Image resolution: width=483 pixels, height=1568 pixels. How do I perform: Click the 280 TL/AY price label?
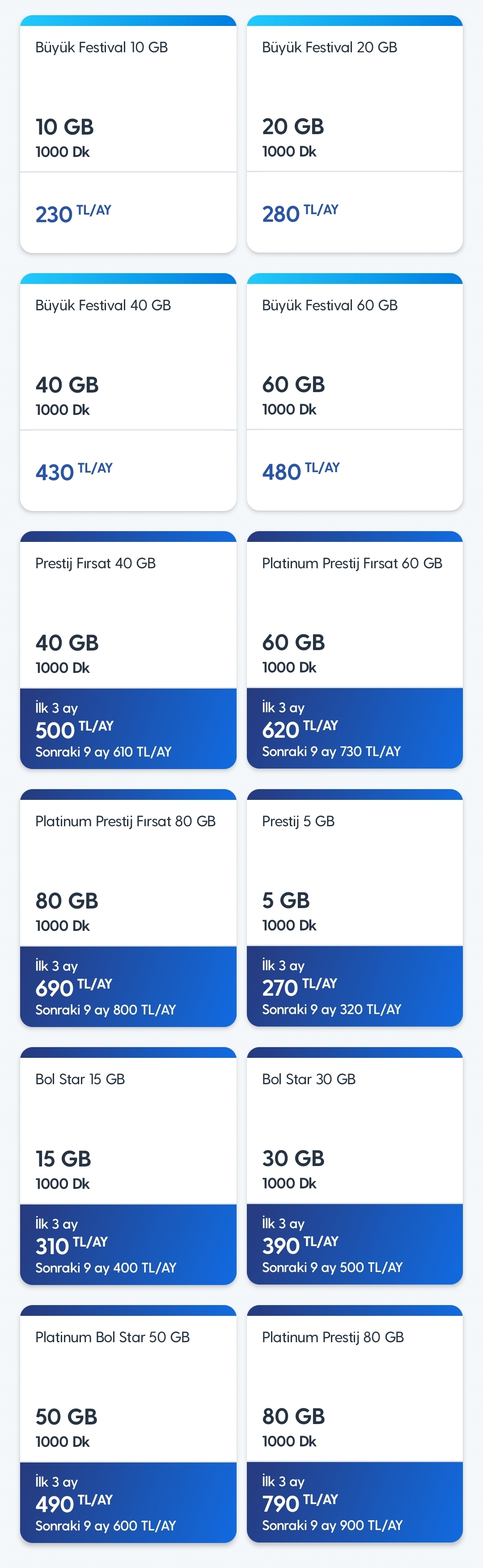click(300, 213)
